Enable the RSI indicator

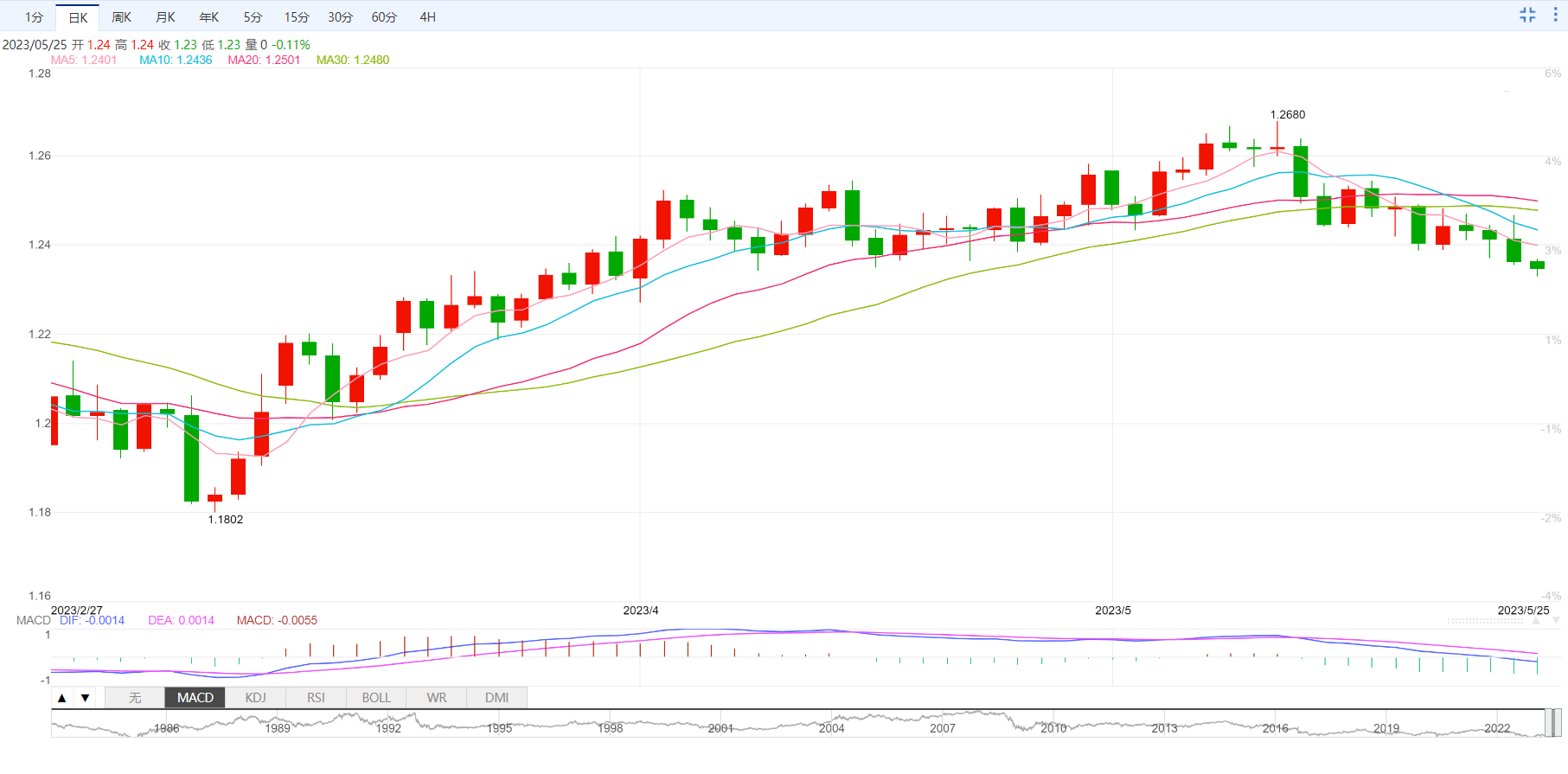coord(316,698)
